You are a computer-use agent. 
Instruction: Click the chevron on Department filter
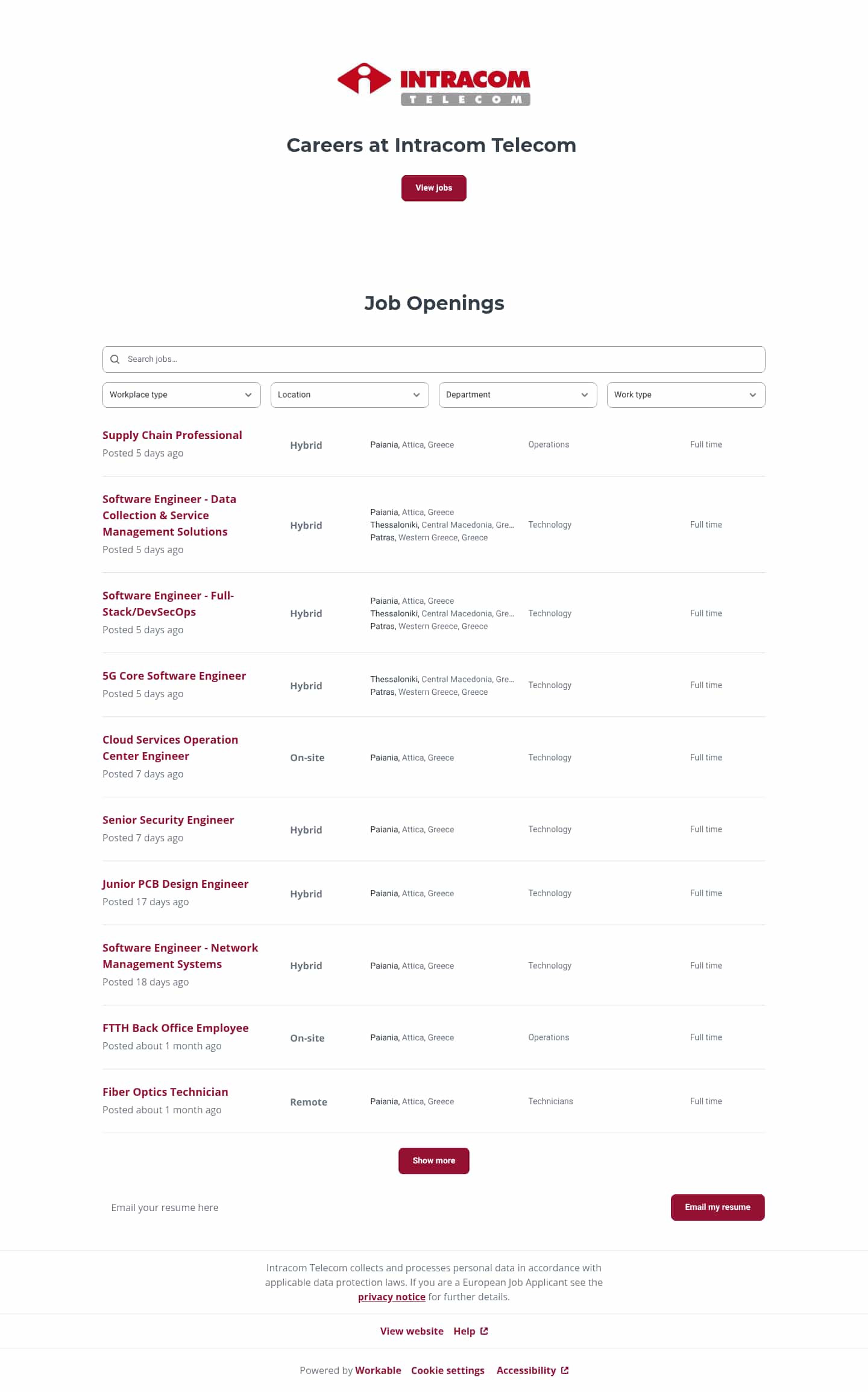pyautogui.click(x=584, y=395)
